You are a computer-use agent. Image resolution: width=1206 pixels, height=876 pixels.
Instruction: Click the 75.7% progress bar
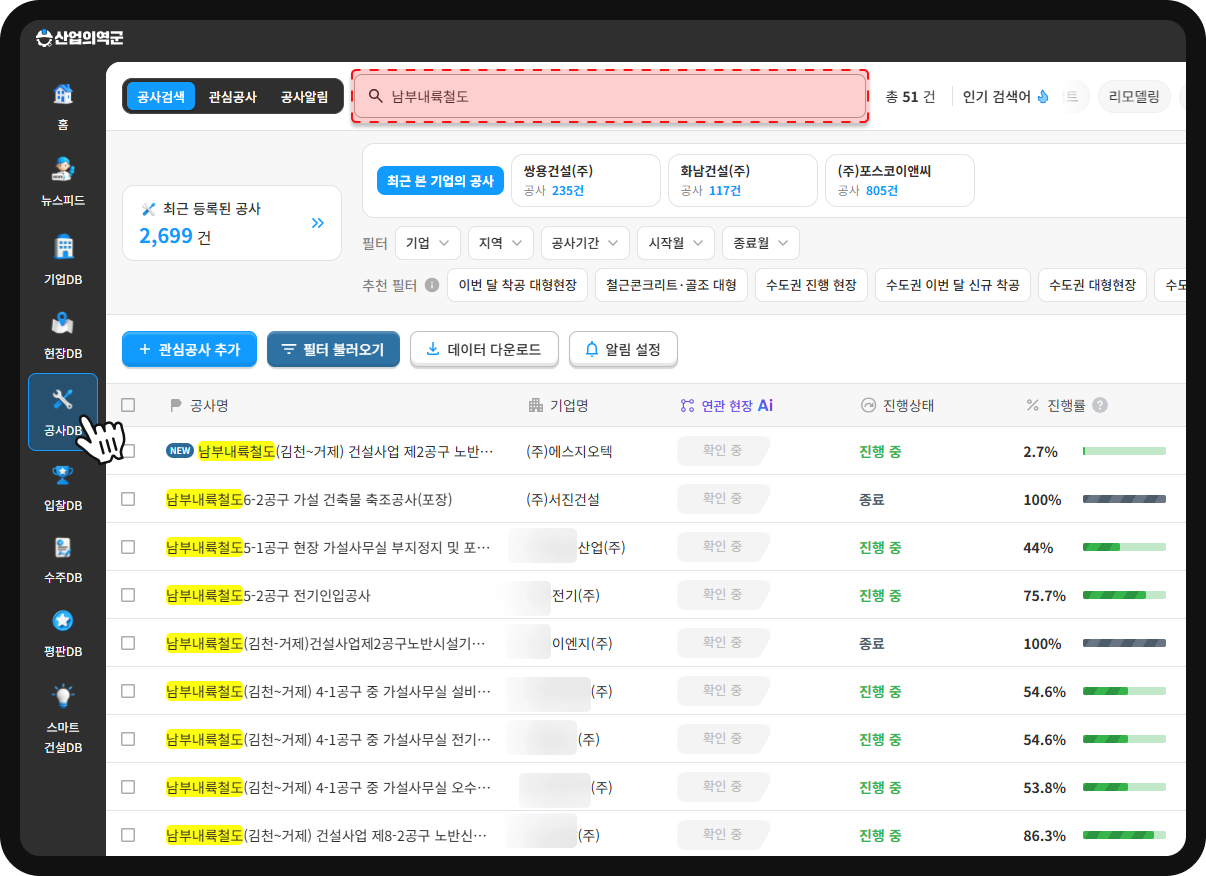(1124, 595)
